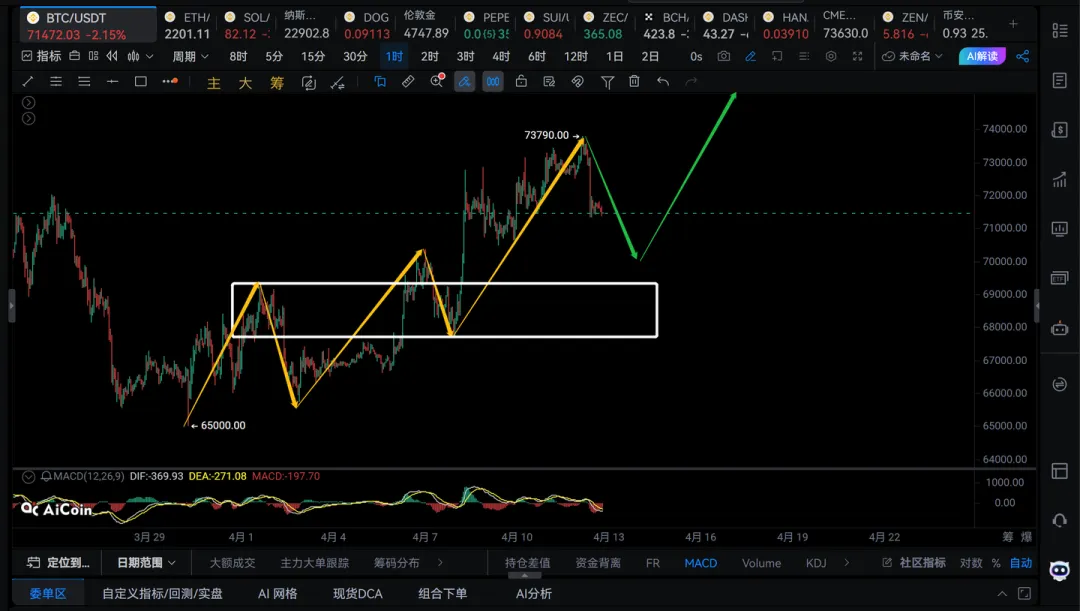Image resolution: width=1080 pixels, height=611 pixels.
Task: Open the 周期 period dropdown
Action: [190, 56]
